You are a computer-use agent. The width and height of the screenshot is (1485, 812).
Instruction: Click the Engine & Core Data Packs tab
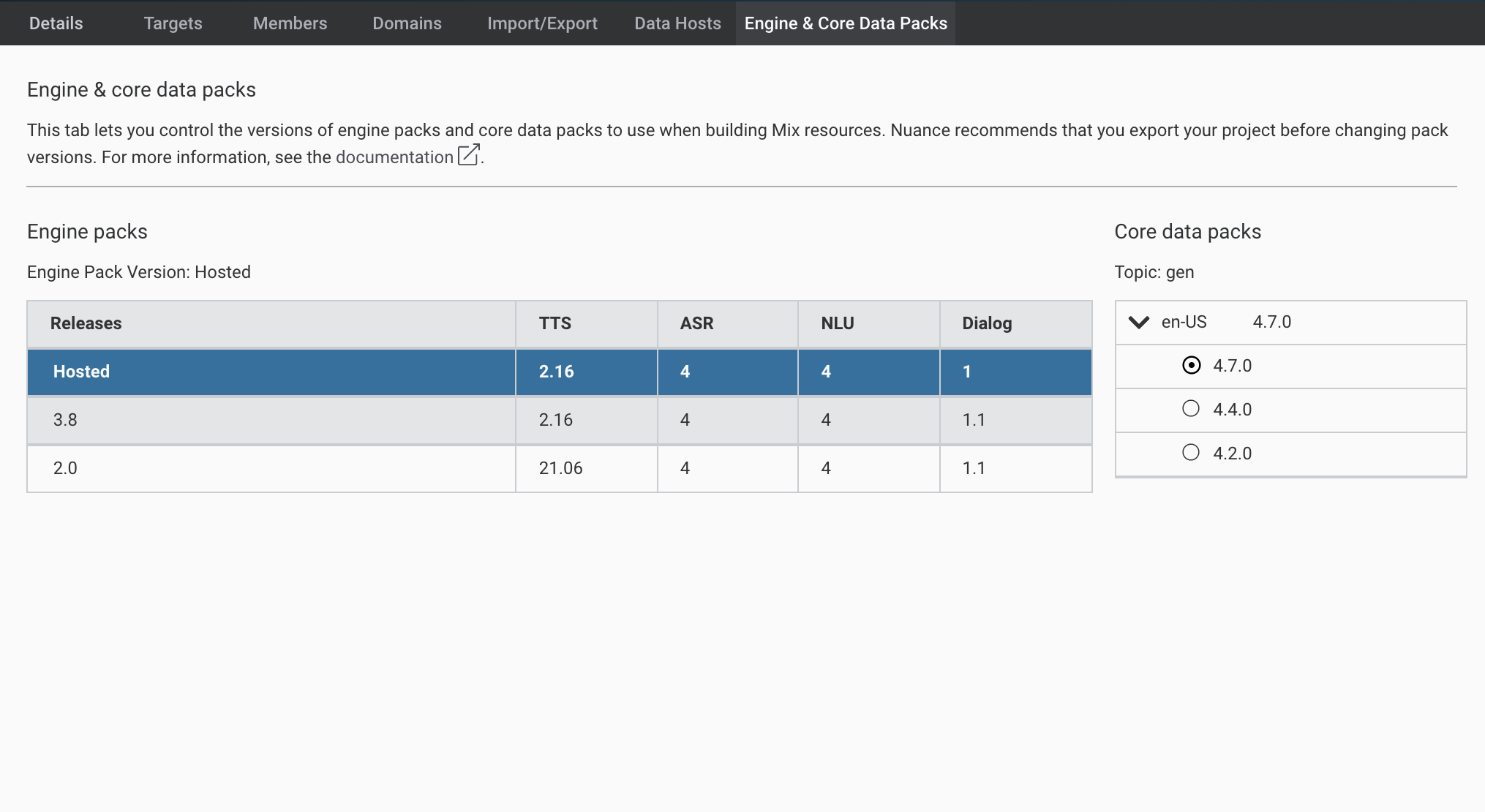click(846, 23)
